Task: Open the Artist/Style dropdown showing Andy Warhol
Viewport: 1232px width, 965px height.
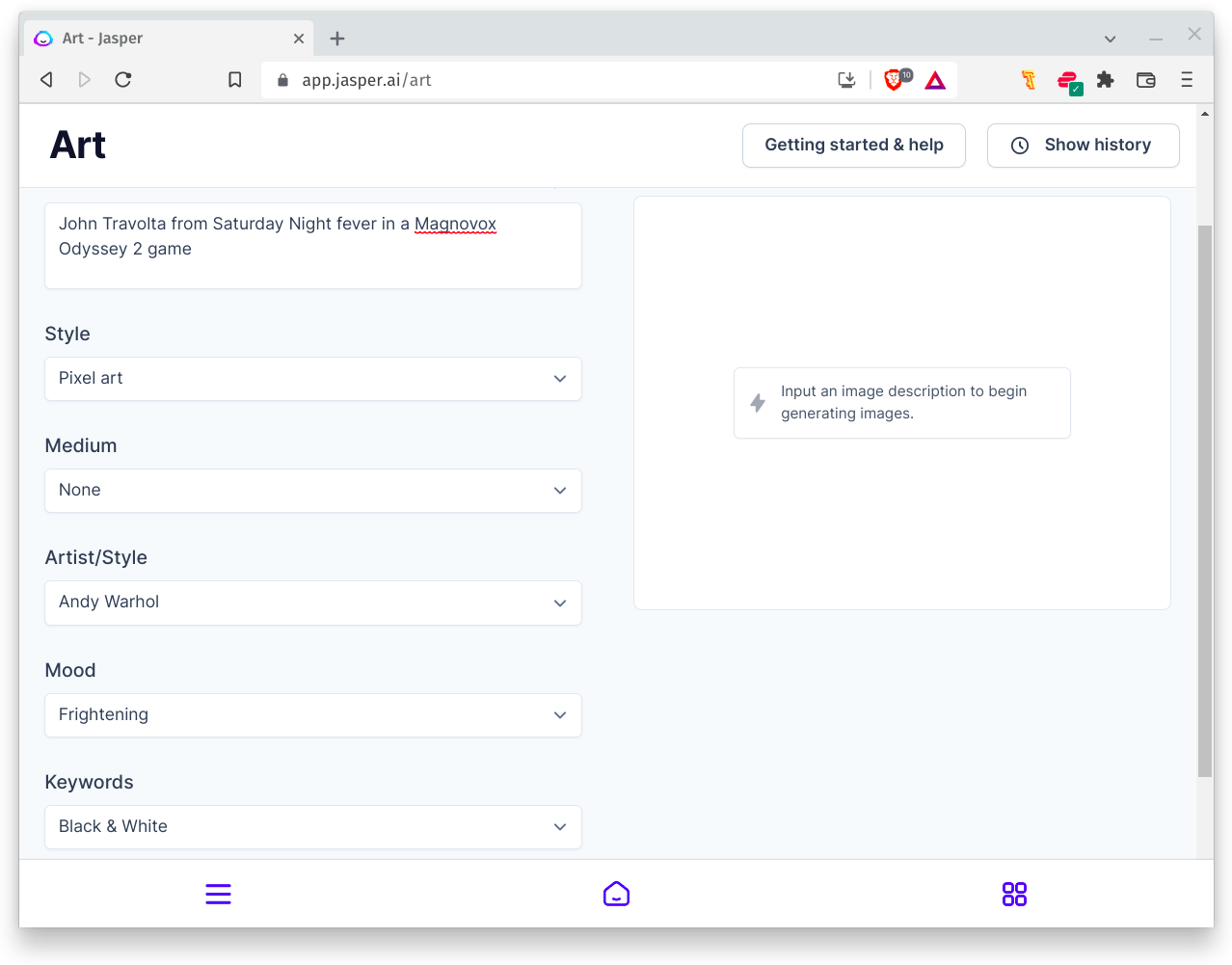Action: pos(313,603)
